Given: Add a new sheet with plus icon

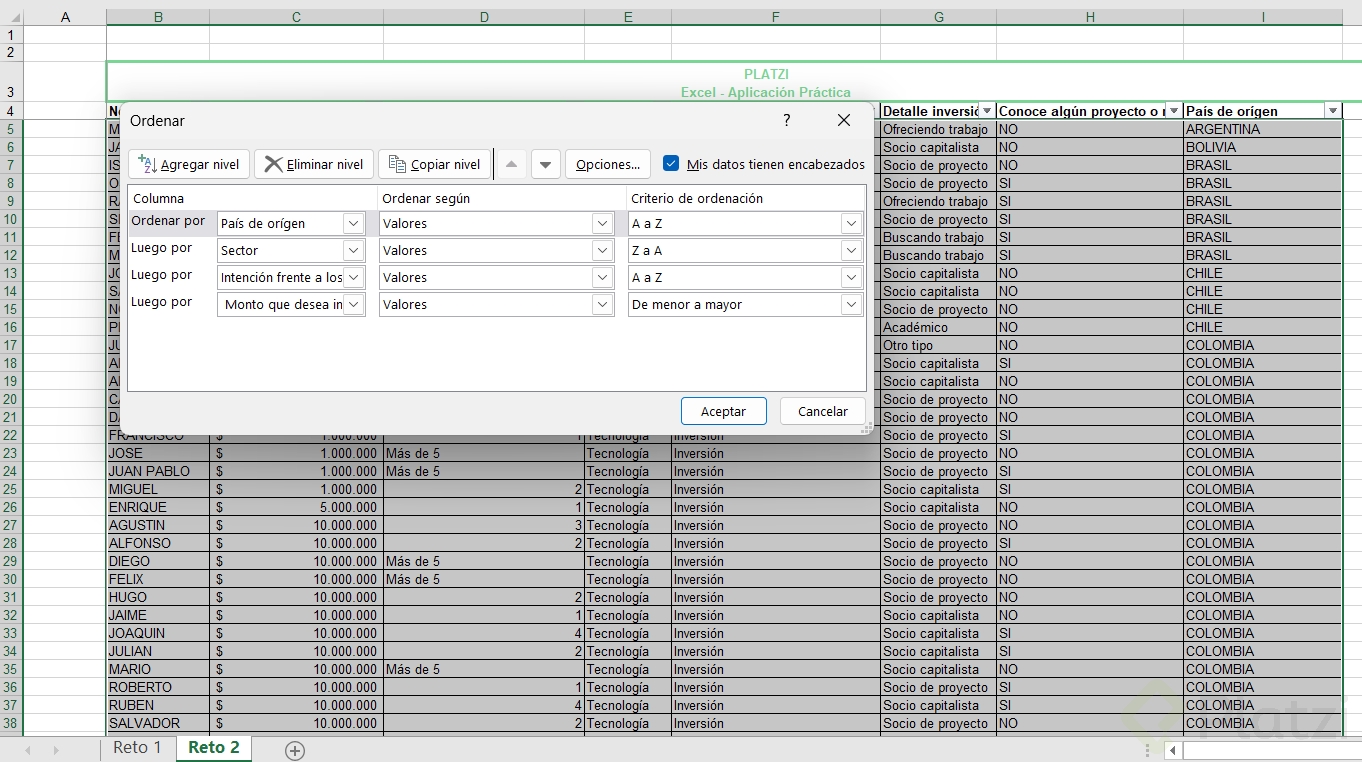Looking at the screenshot, I should (x=294, y=750).
